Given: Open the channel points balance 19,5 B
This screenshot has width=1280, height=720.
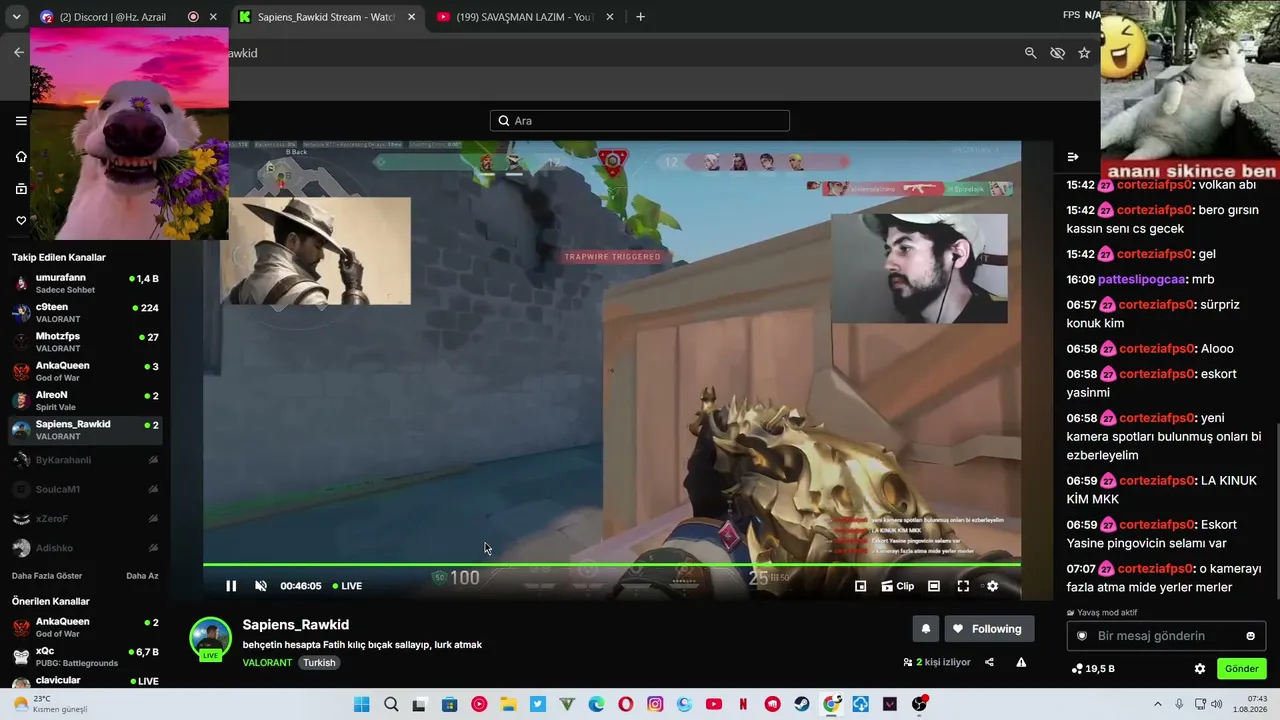Looking at the screenshot, I should 1093,669.
